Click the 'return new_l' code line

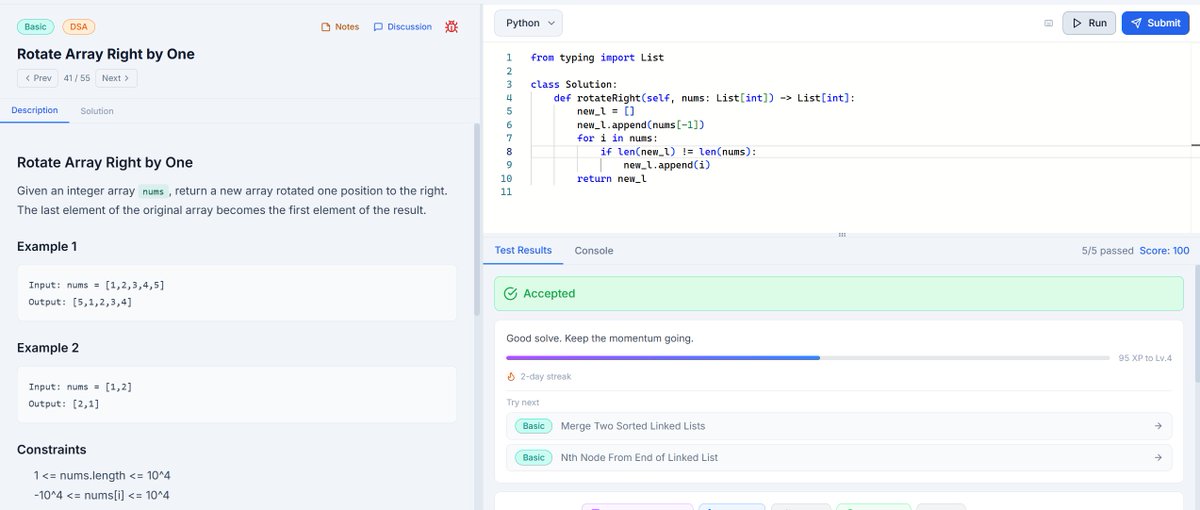click(611, 178)
